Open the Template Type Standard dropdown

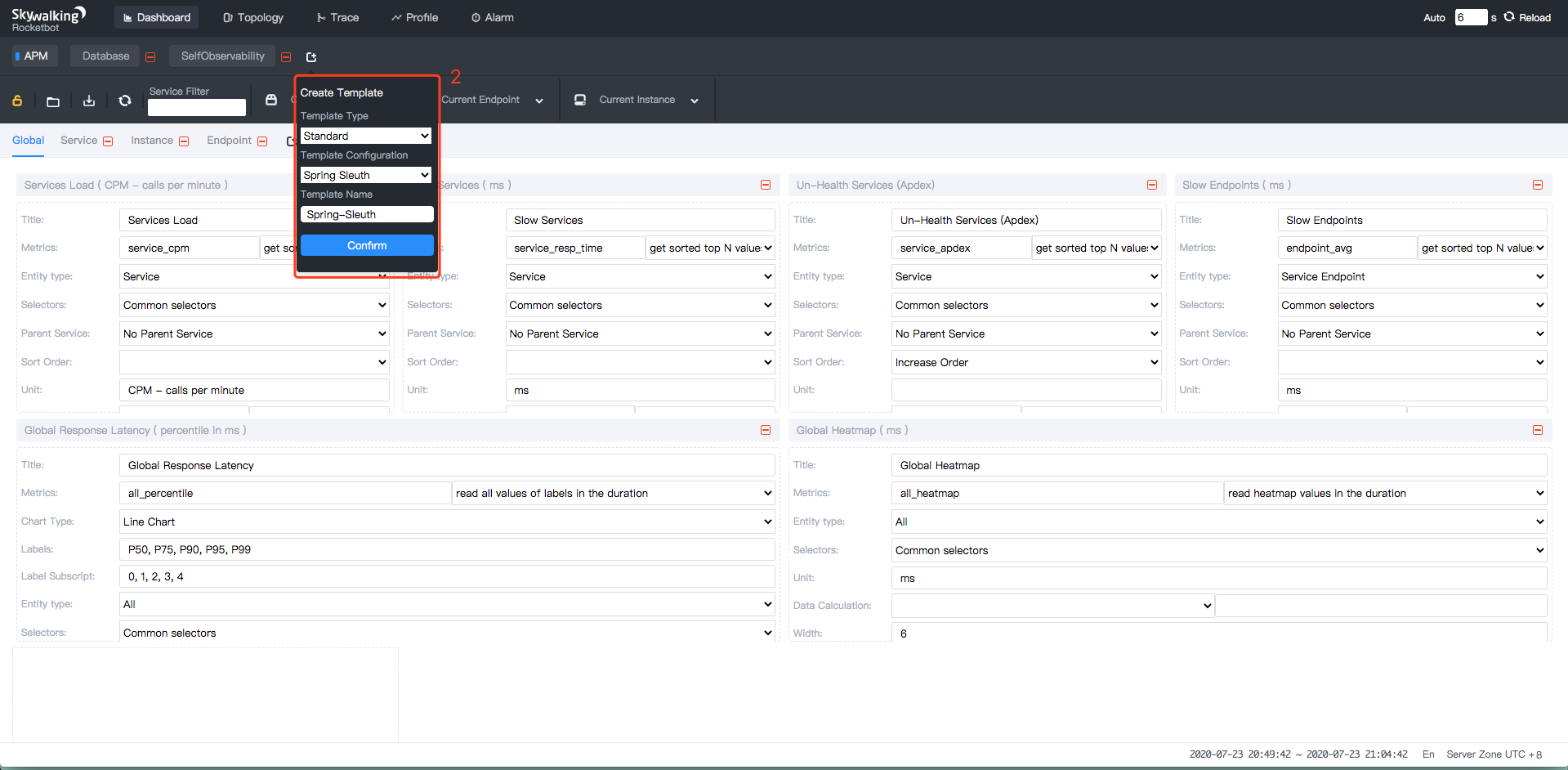pos(366,136)
